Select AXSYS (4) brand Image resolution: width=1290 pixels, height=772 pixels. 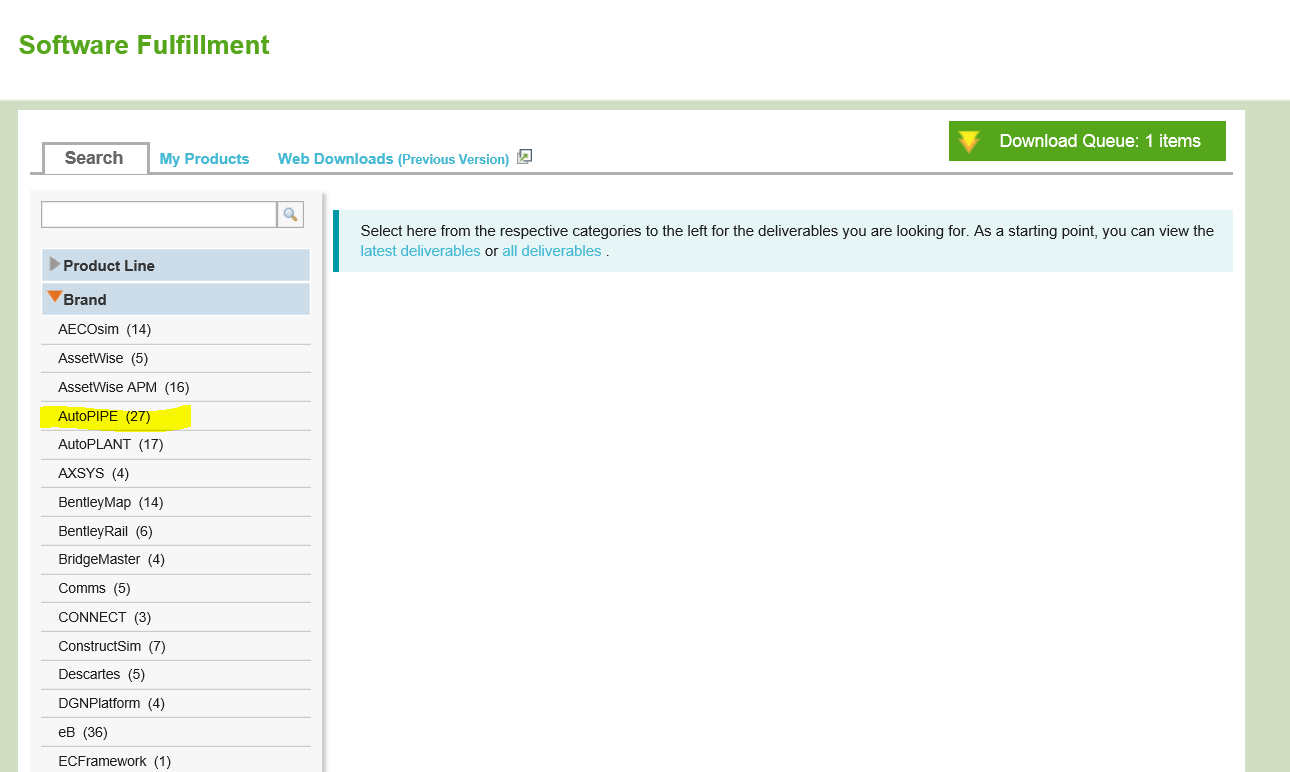click(x=94, y=473)
